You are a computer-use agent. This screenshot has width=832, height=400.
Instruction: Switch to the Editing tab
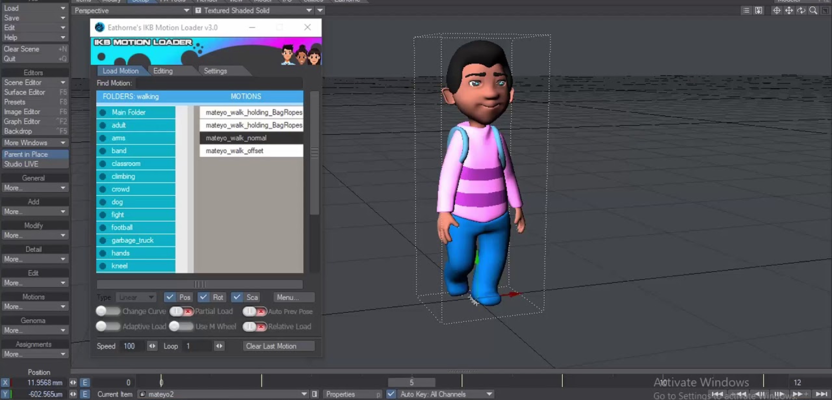(x=163, y=71)
